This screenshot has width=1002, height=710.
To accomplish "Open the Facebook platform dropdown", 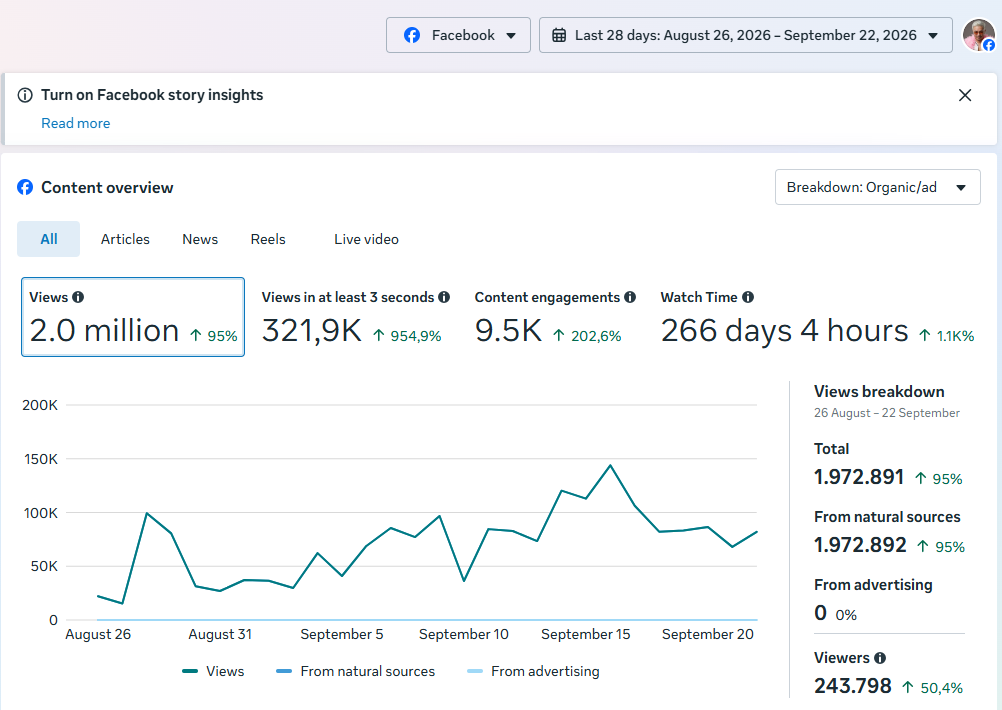I will (458, 35).
